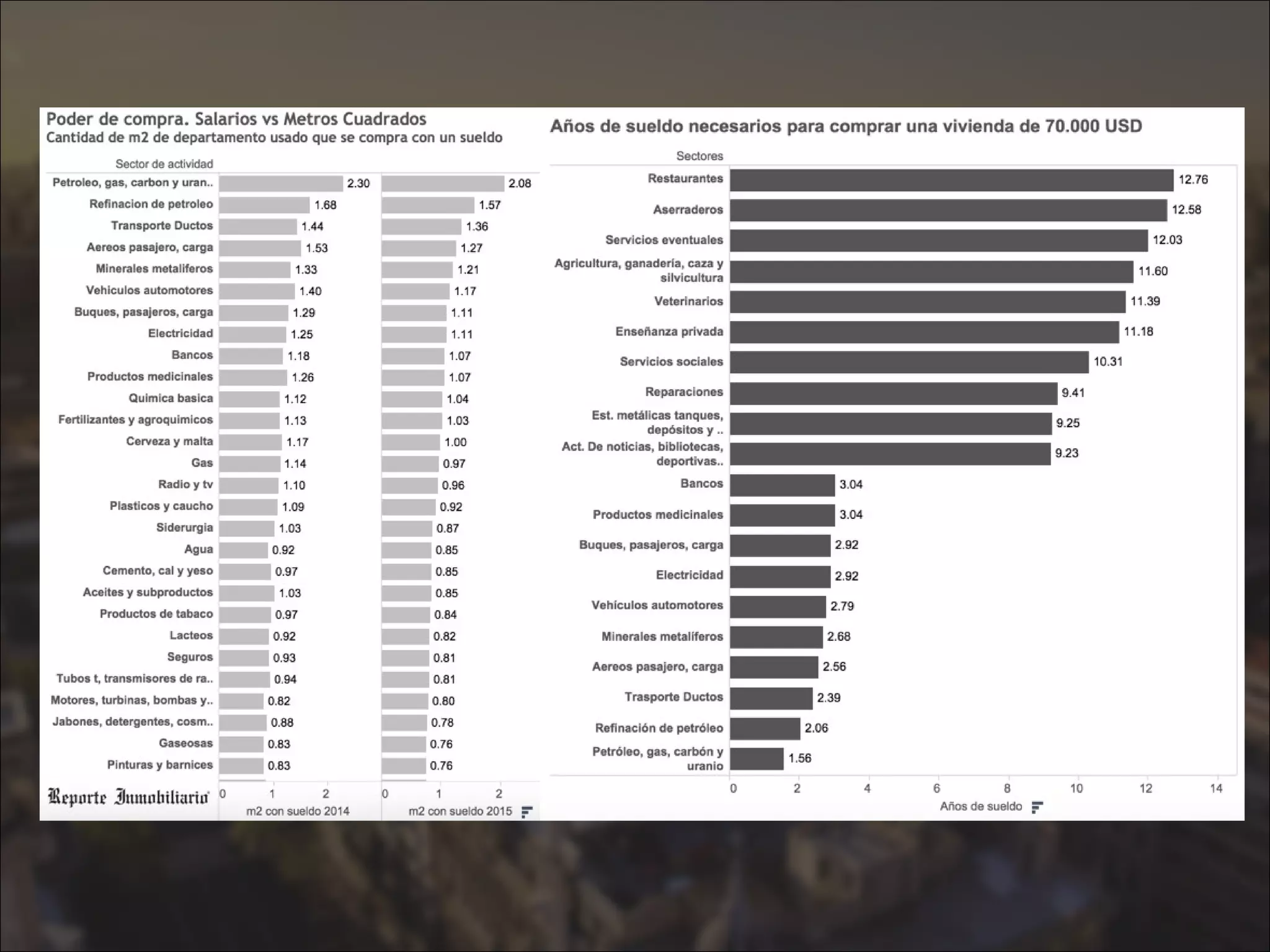This screenshot has width=1270, height=952.
Task: Click the 2014 Vehiculos automotores bar 1.40
Action: [257, 291]
